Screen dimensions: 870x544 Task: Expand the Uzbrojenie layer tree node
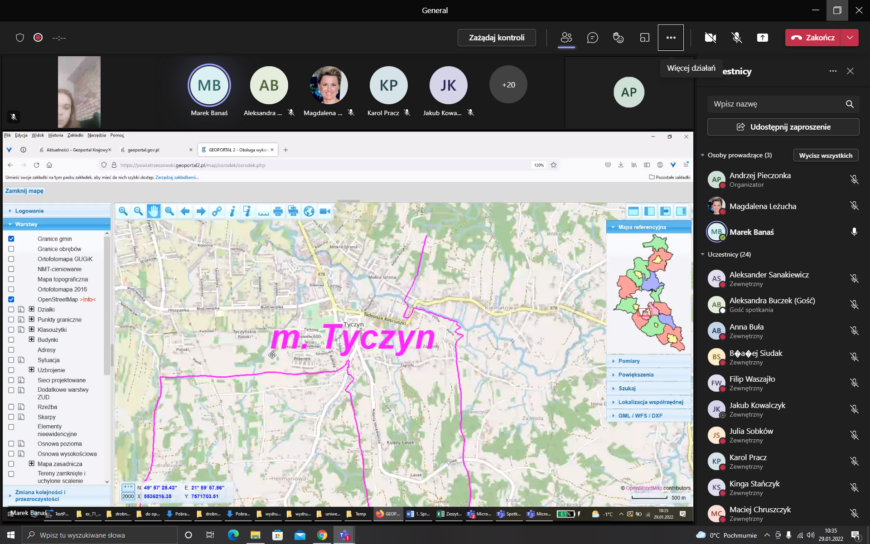32,370
